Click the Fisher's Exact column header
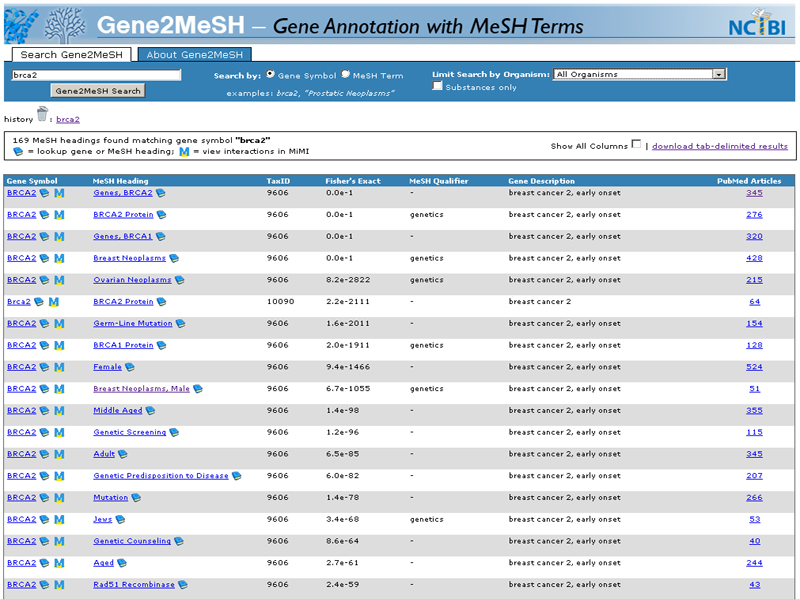 coord(353,181)
